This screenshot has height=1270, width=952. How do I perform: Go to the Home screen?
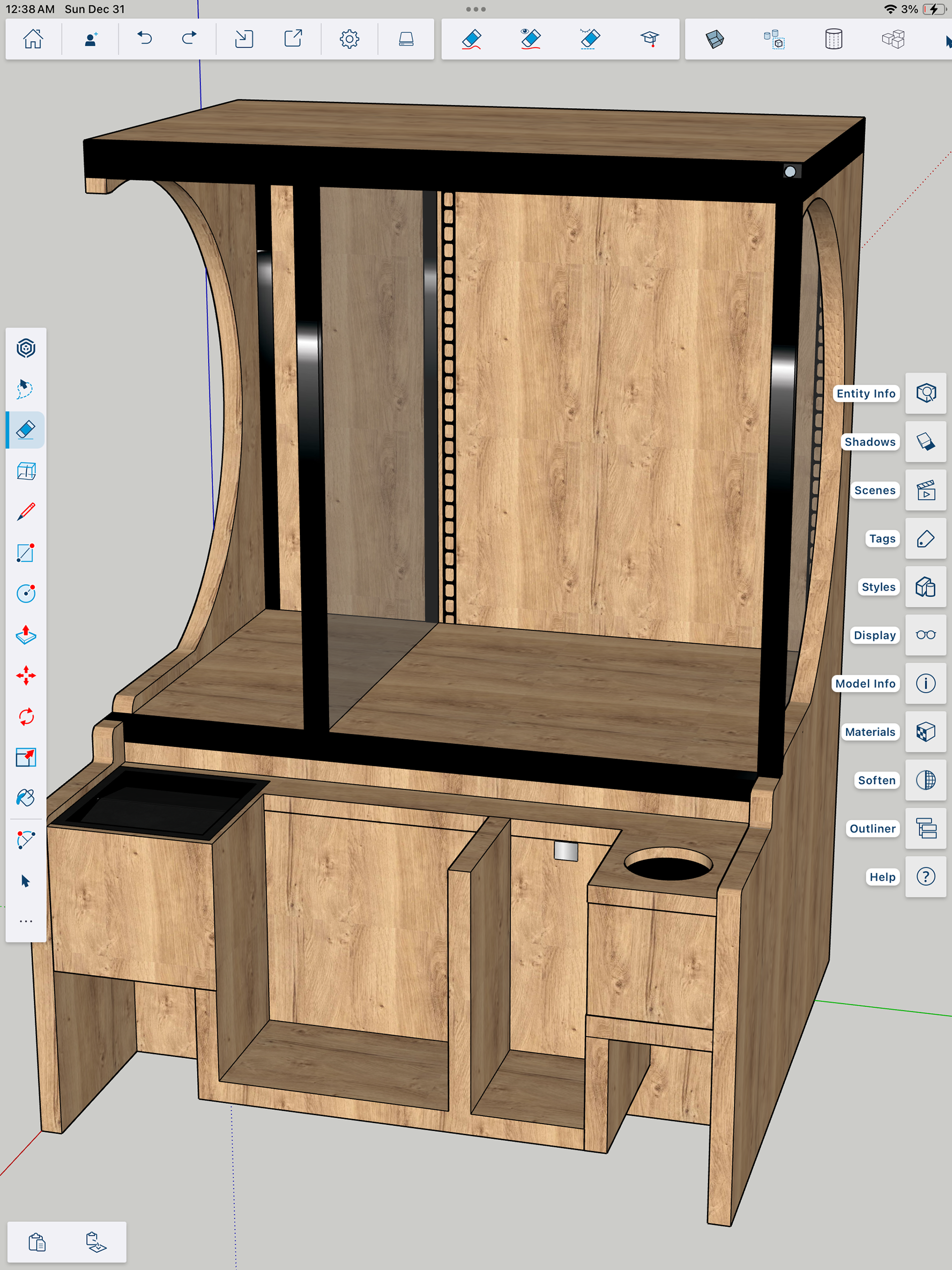(33, 39)
